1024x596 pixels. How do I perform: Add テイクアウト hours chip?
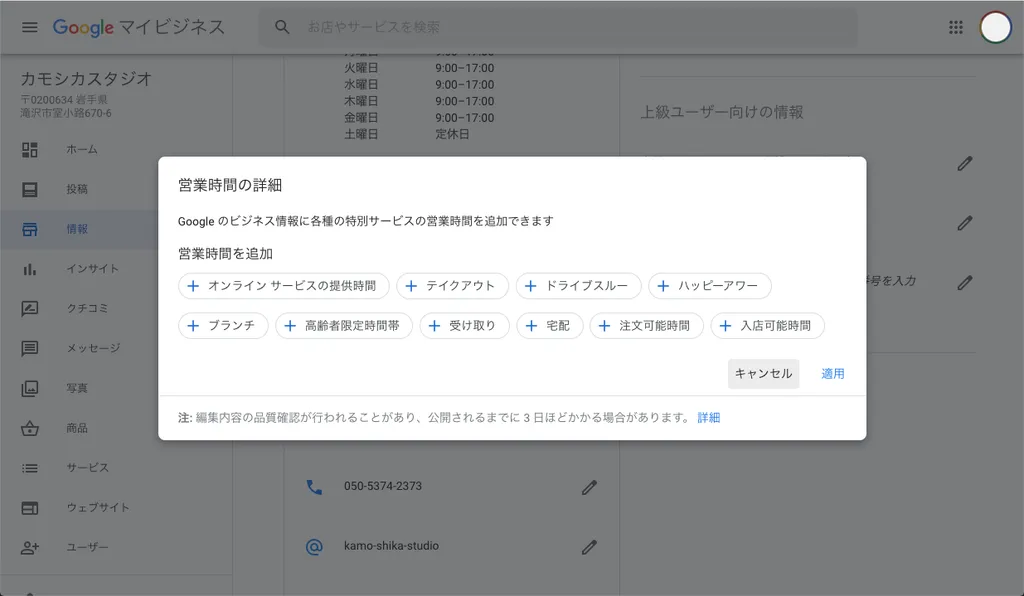(x=452, y=286)
